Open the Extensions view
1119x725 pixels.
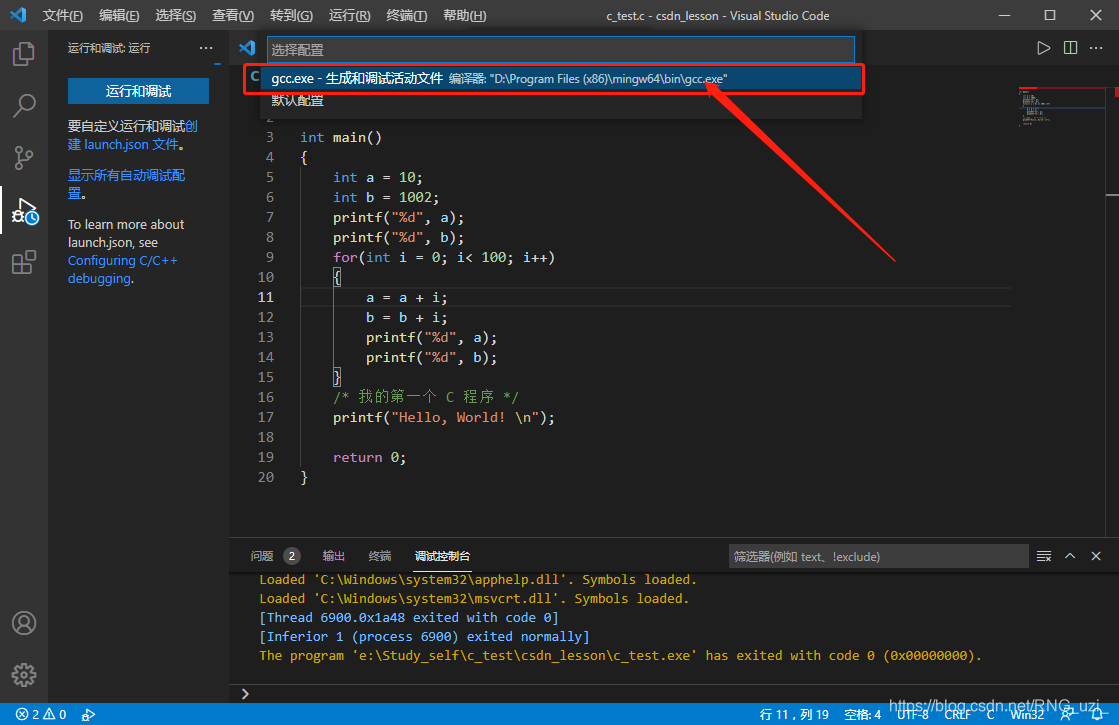[24, 262]
